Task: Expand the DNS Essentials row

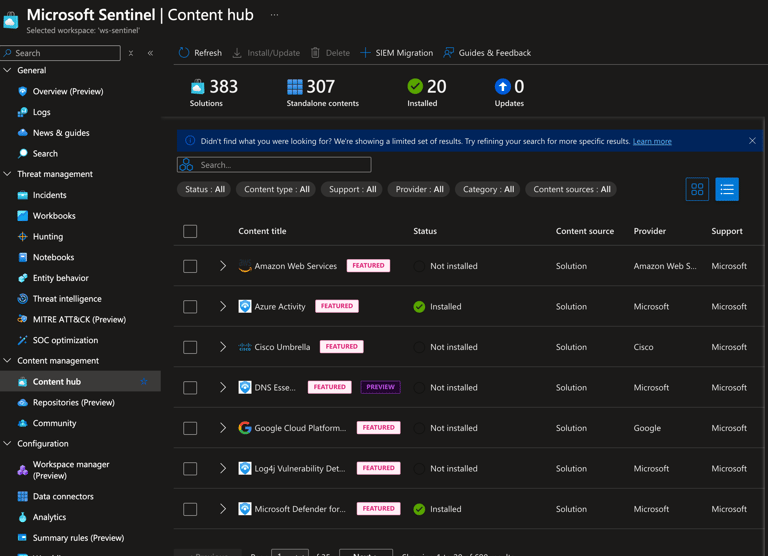Action: coord(223,387)
